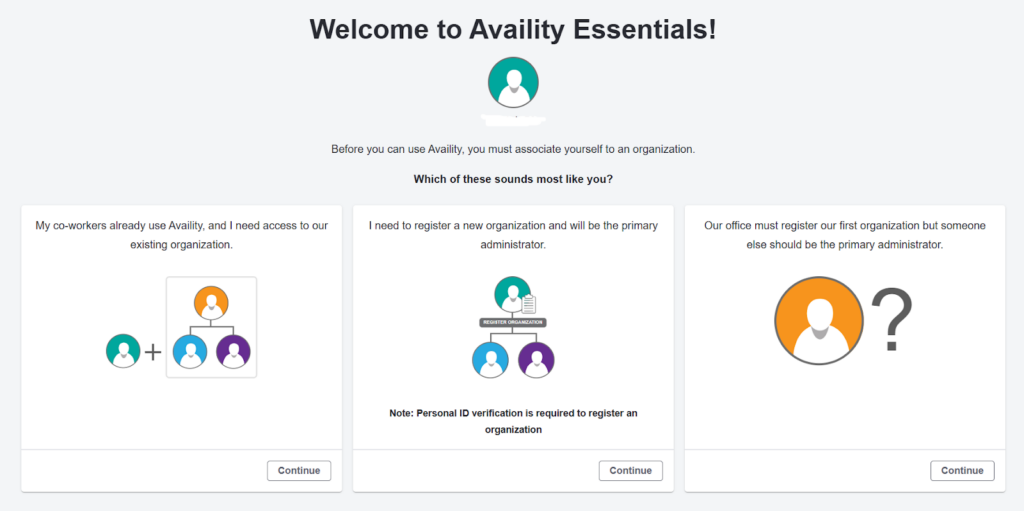Click the Register Organization label in the diagram

tap(513, 323)
